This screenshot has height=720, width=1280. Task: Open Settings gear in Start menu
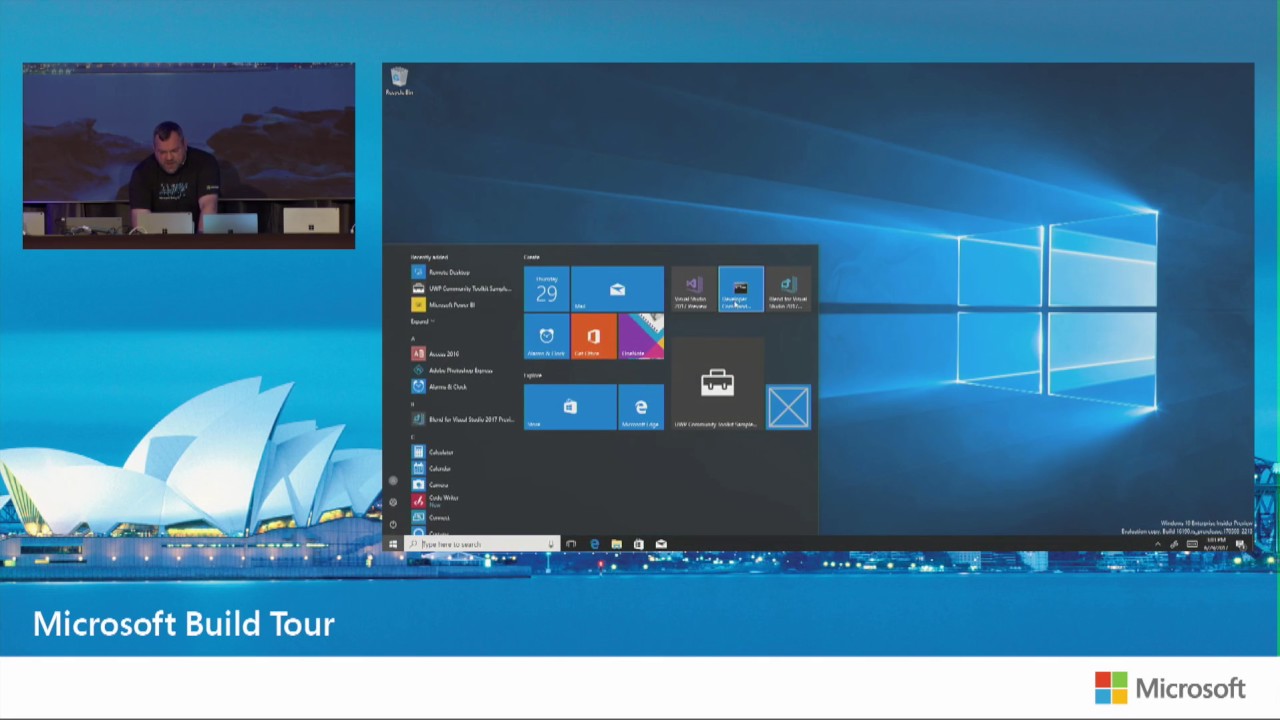coord(393,502)
